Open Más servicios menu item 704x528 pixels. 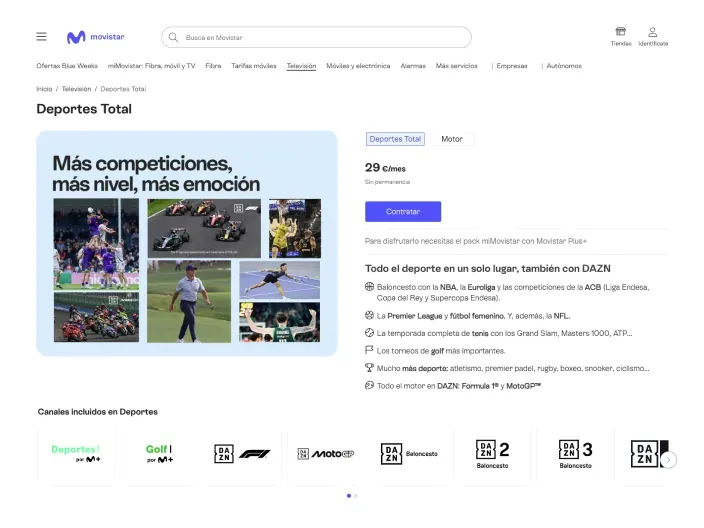click(457, 66)
